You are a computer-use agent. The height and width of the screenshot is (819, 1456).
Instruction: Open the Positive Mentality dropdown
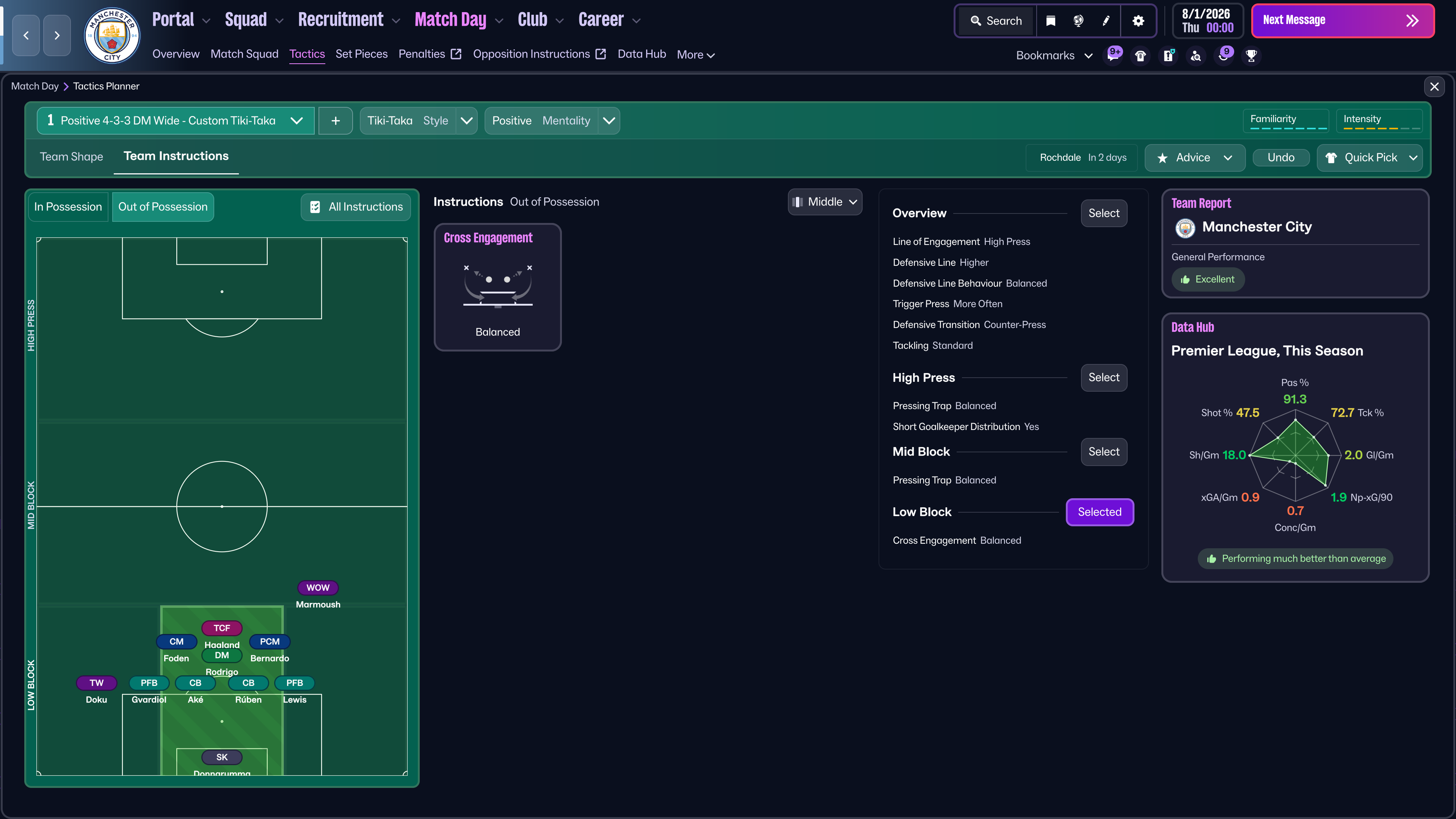pyautogui.click(x=609, y=121)
